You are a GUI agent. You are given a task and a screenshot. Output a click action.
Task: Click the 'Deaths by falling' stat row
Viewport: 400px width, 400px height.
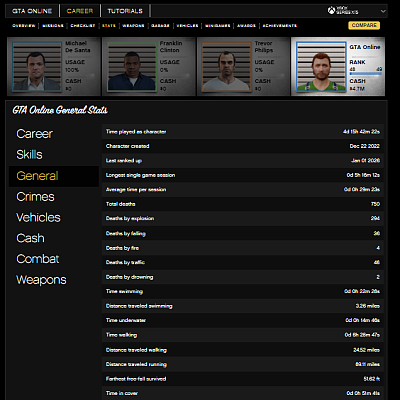coord(243,233)
